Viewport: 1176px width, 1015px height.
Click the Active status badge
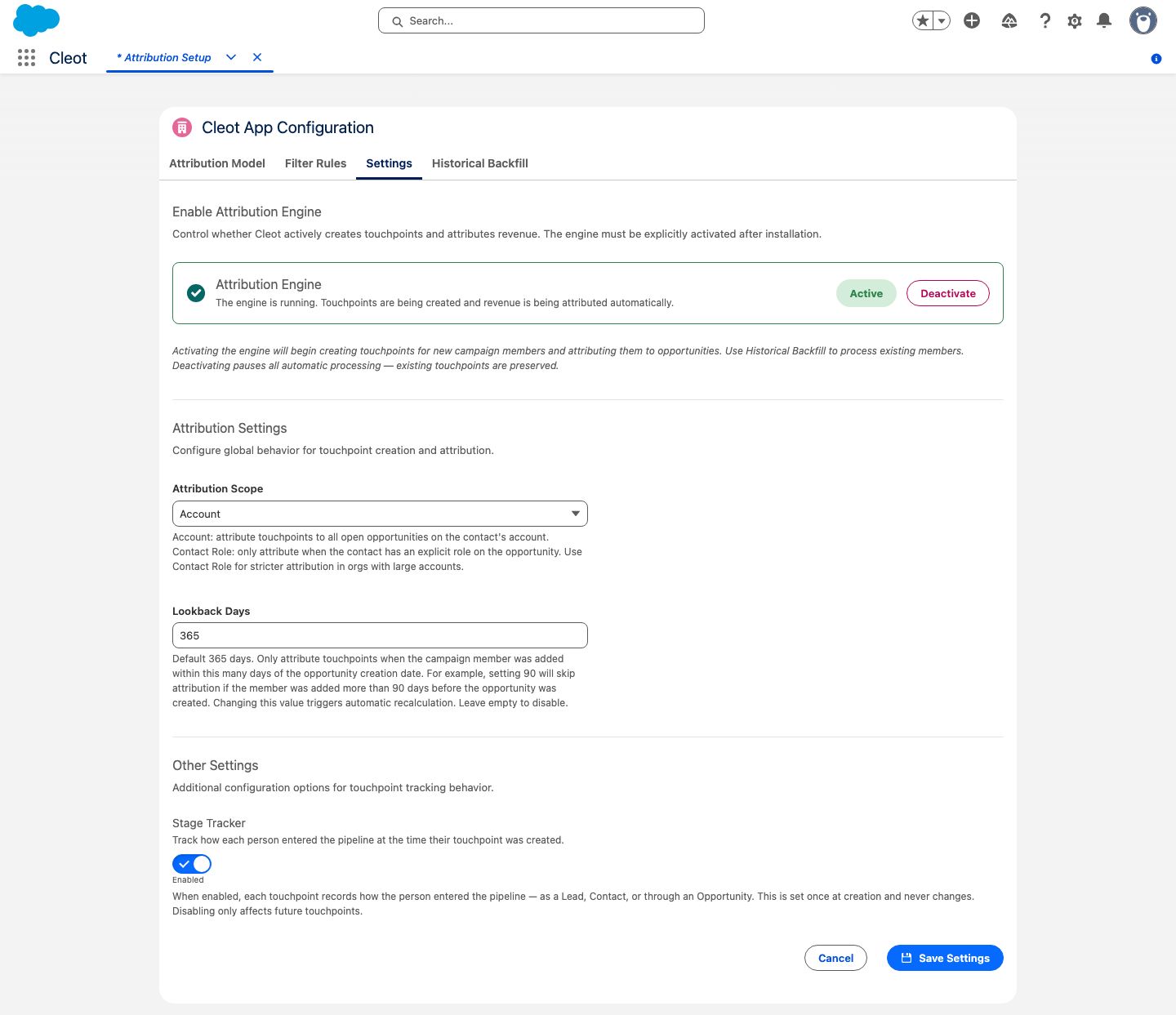(866, 293)
